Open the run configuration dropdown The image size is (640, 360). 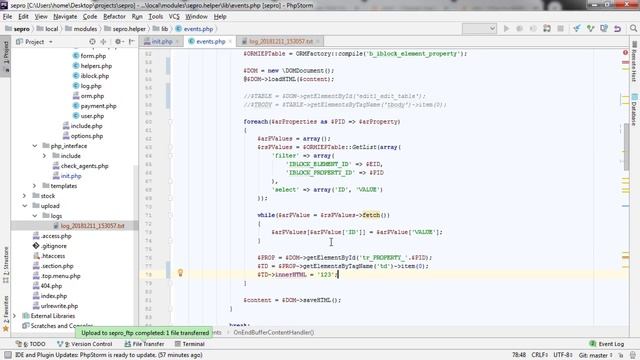(479, 29)
